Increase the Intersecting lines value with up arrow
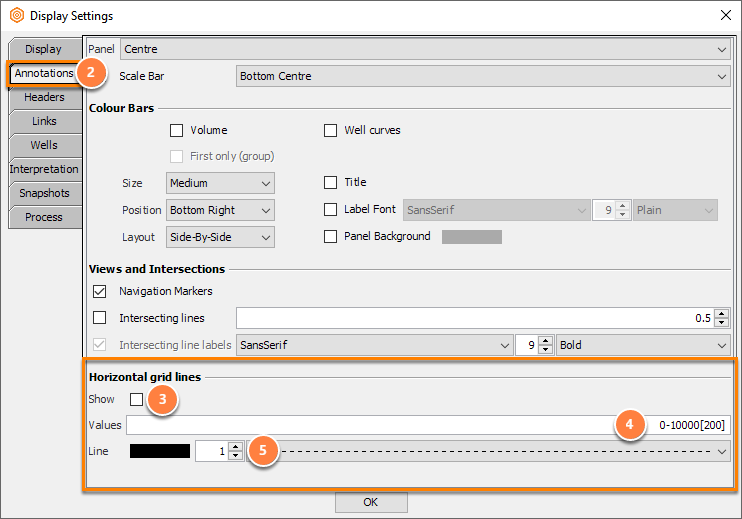 (721, 314)
